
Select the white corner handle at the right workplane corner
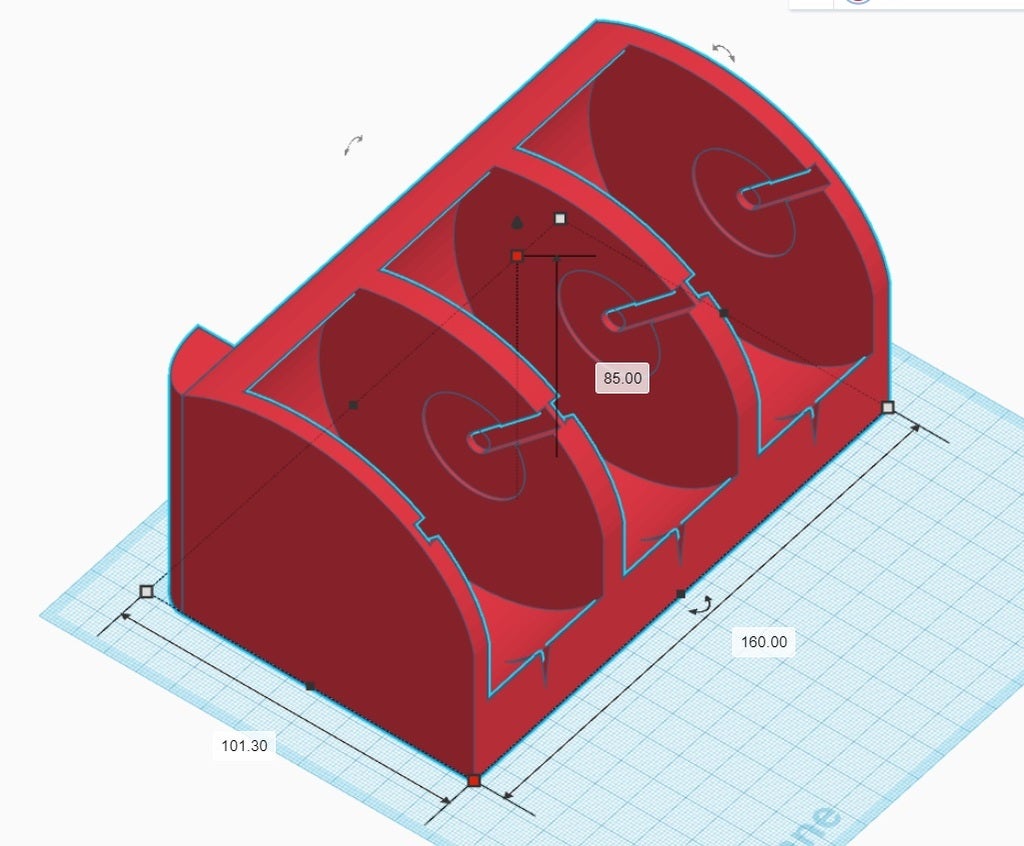(x=888, y=408)
